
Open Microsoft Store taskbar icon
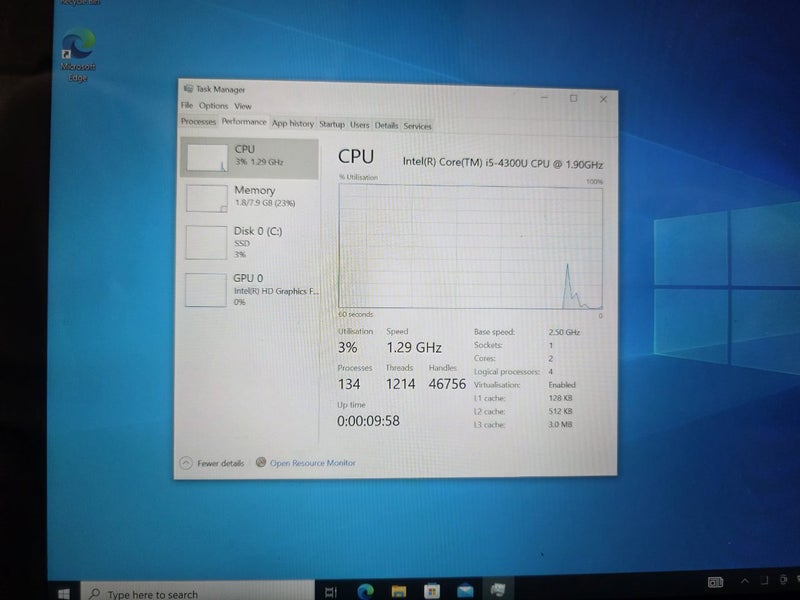pyautogui.click(x=431, y=591)
